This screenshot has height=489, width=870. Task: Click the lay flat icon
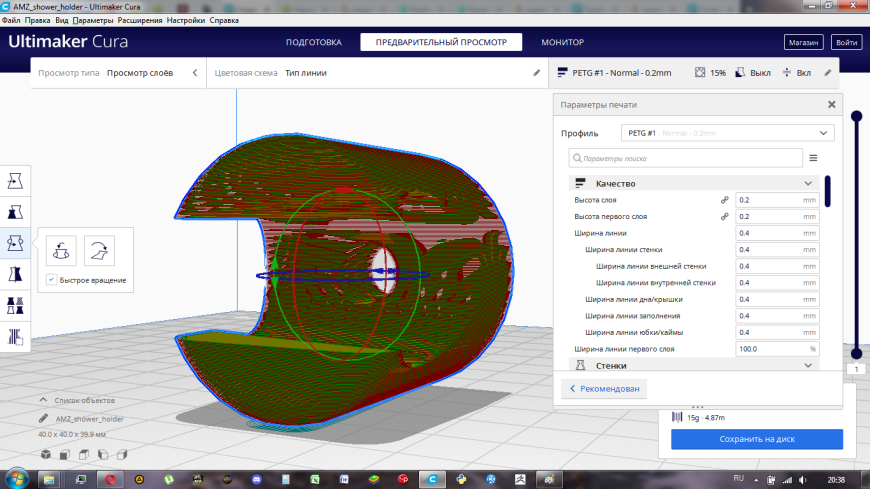coord(99,250)
